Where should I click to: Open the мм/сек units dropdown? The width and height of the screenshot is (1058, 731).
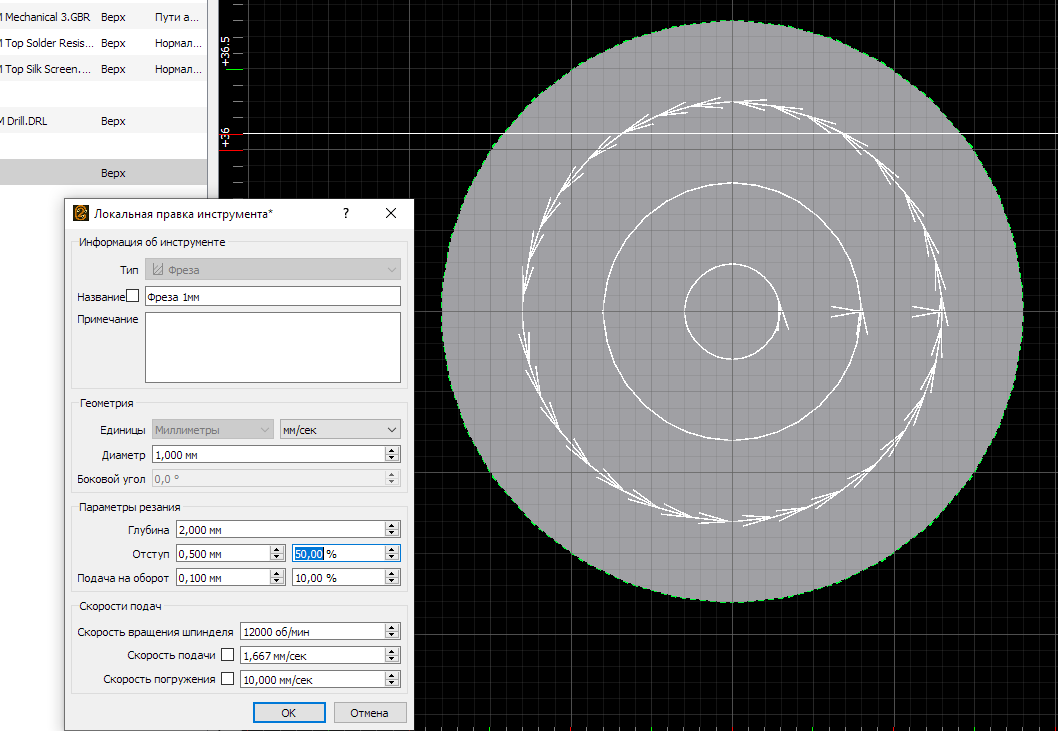pyautogui.click(x=340, y=429)
